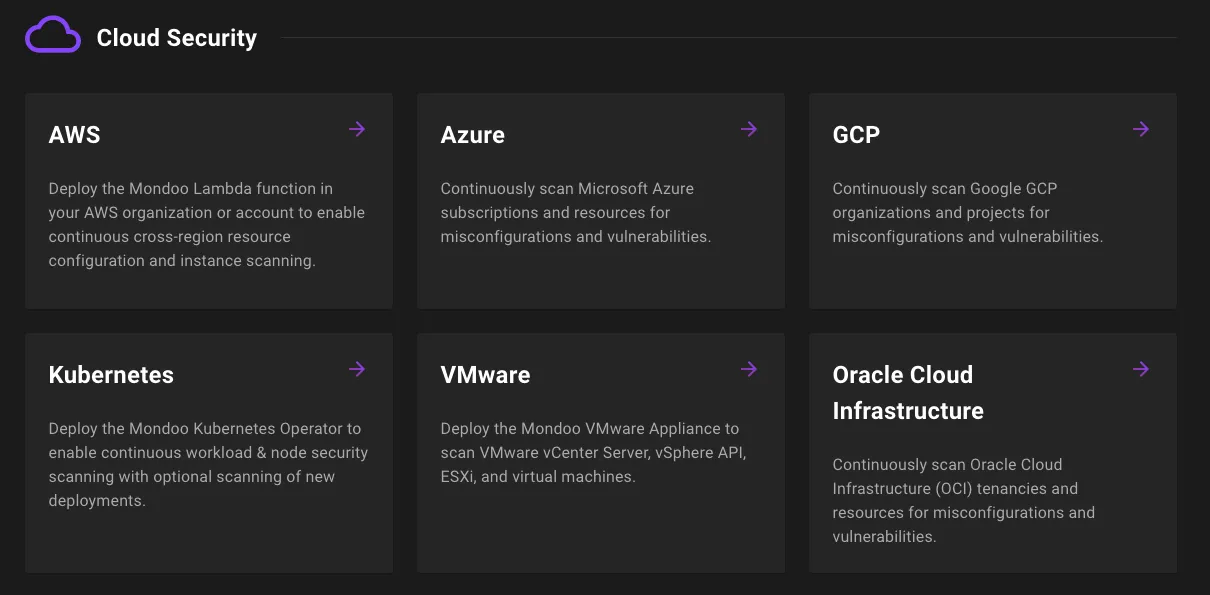Click the VMware title text
This screenshot has height=595, width=1210.
pos(485,374)
